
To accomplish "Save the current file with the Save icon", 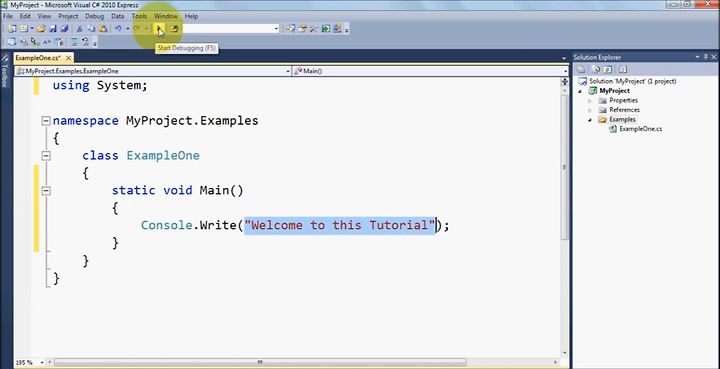I will click(53, 28).
